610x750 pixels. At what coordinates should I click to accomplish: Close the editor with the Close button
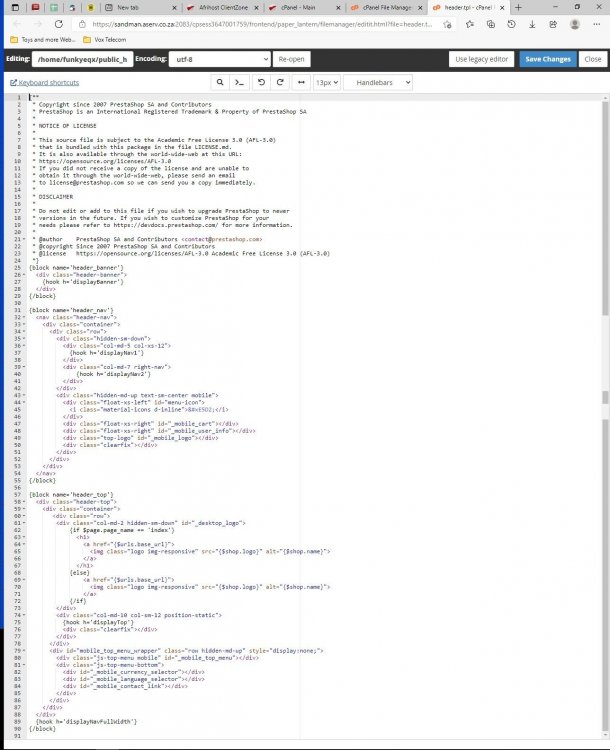pos(593,59)
